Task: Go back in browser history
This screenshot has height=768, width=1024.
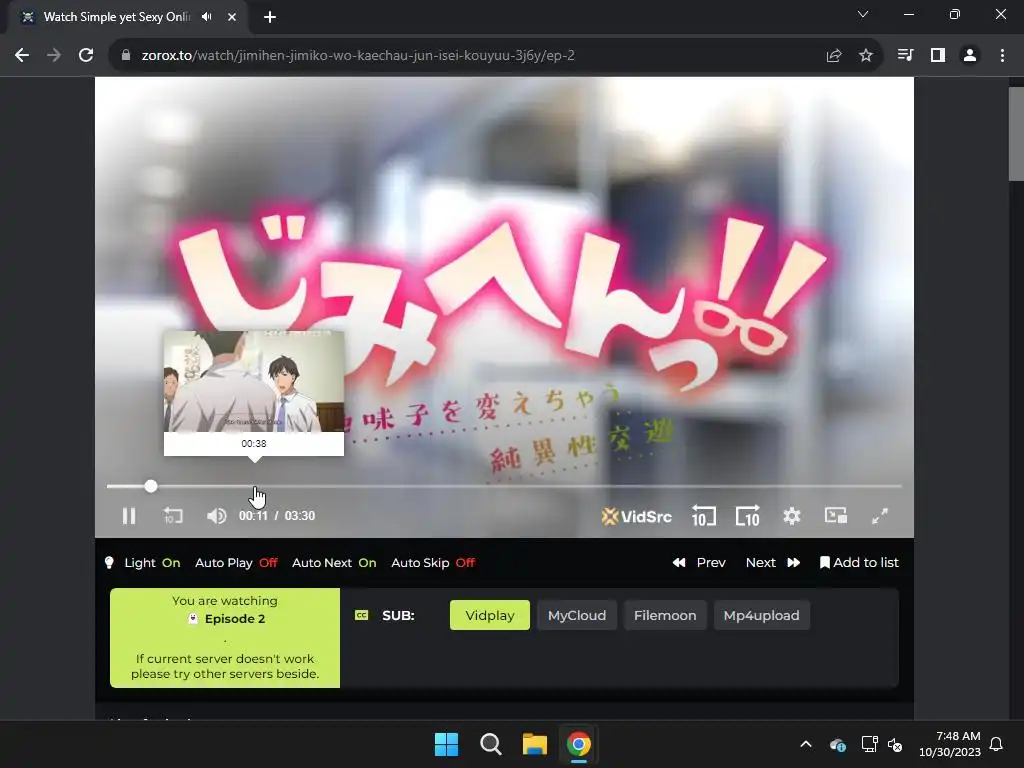Action: [x=22, y=56]
